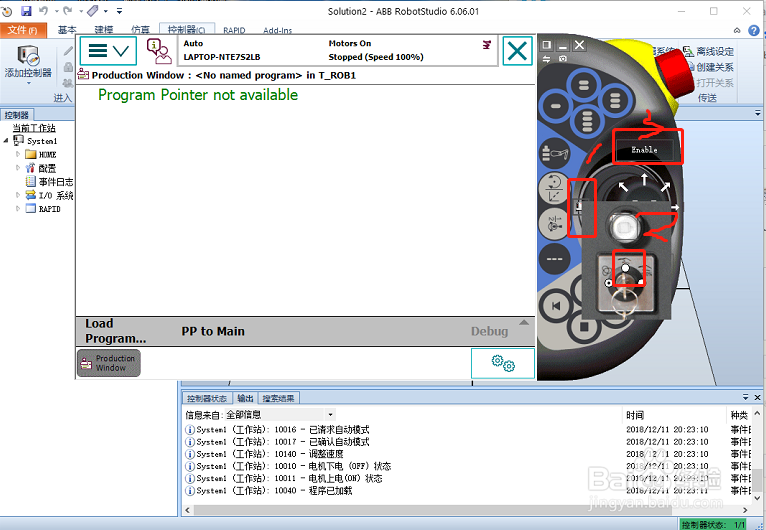766x530 pixels.
Task: Open RobotStudio help question mark
Action: 754,31
